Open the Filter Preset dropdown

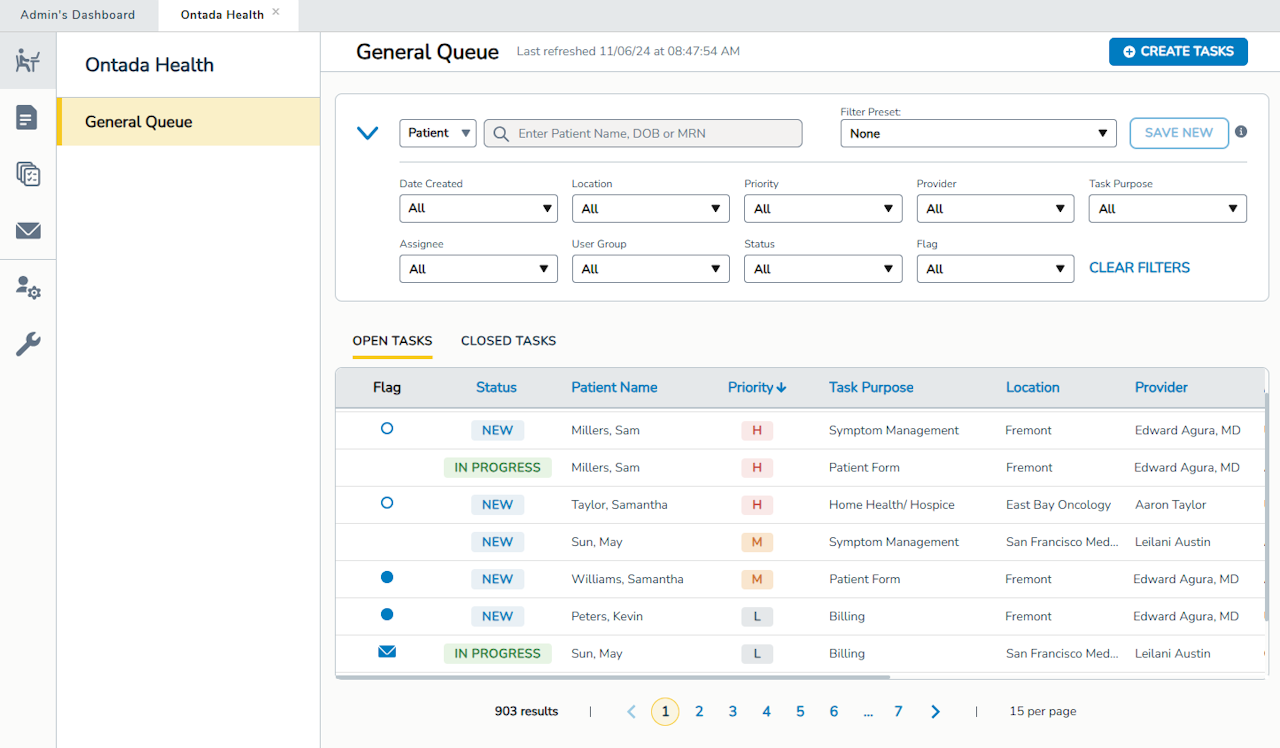pyautogui.click(x=978, y=133)
